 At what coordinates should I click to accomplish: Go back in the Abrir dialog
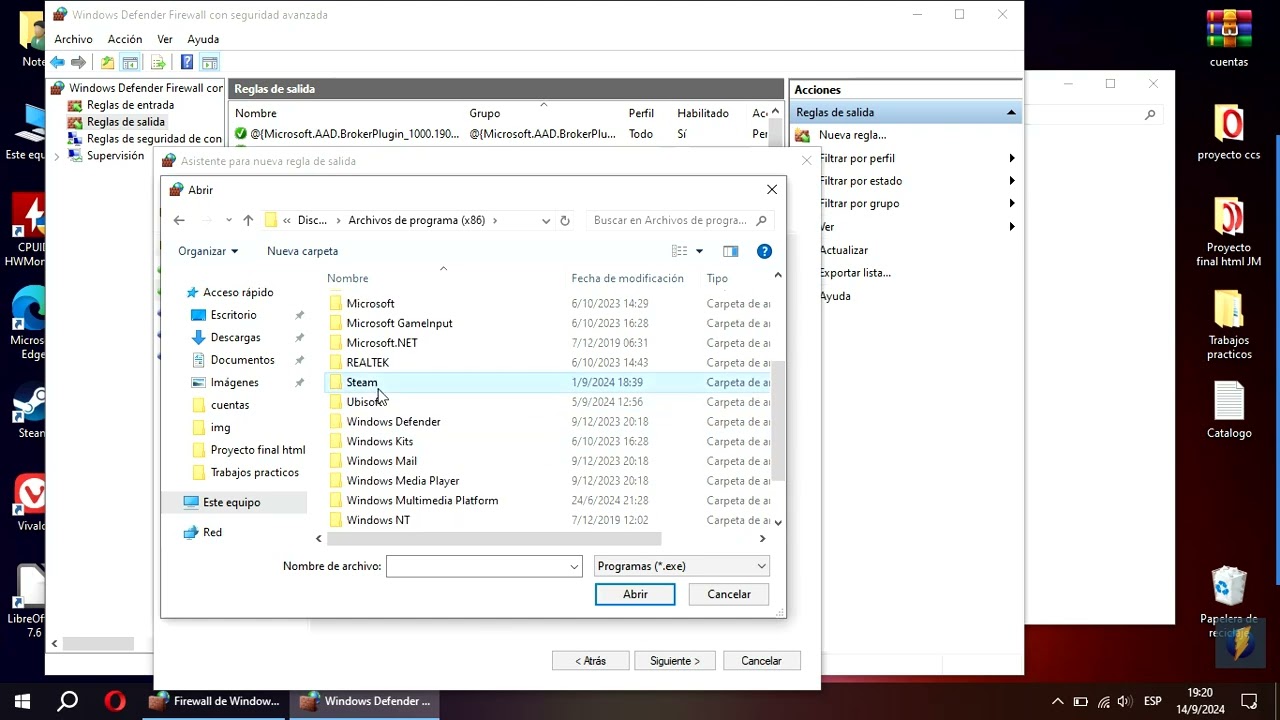179,220
